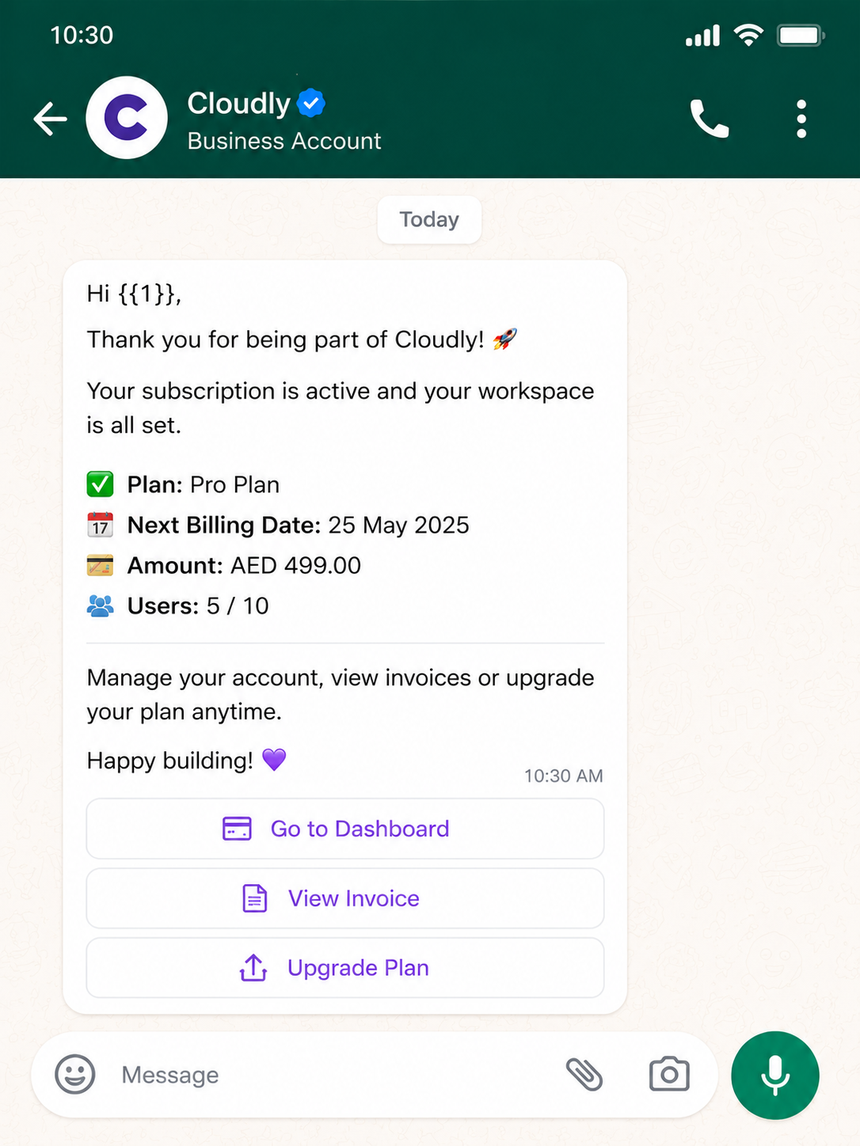
Task: Tap the Upgrade Plan button
Action: [345, 968]
